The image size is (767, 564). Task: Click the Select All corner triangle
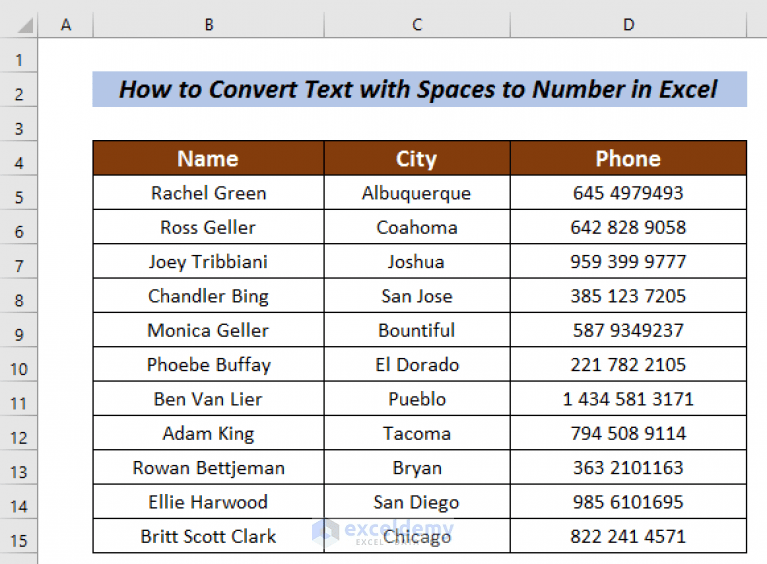click(x=24, y=25)
